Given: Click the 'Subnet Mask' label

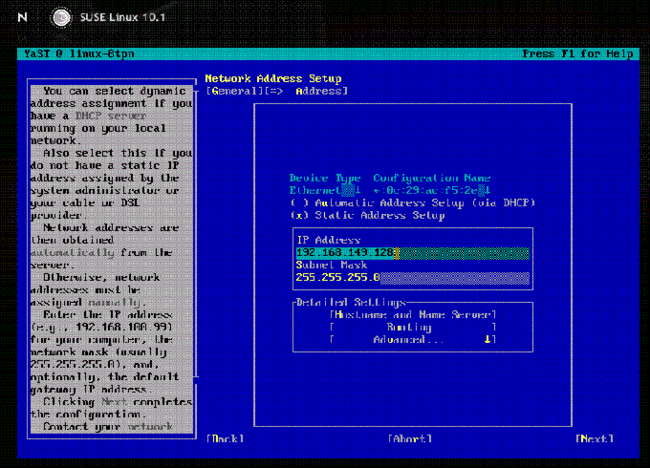Looking at the screenshot, I should click(331, 265).
